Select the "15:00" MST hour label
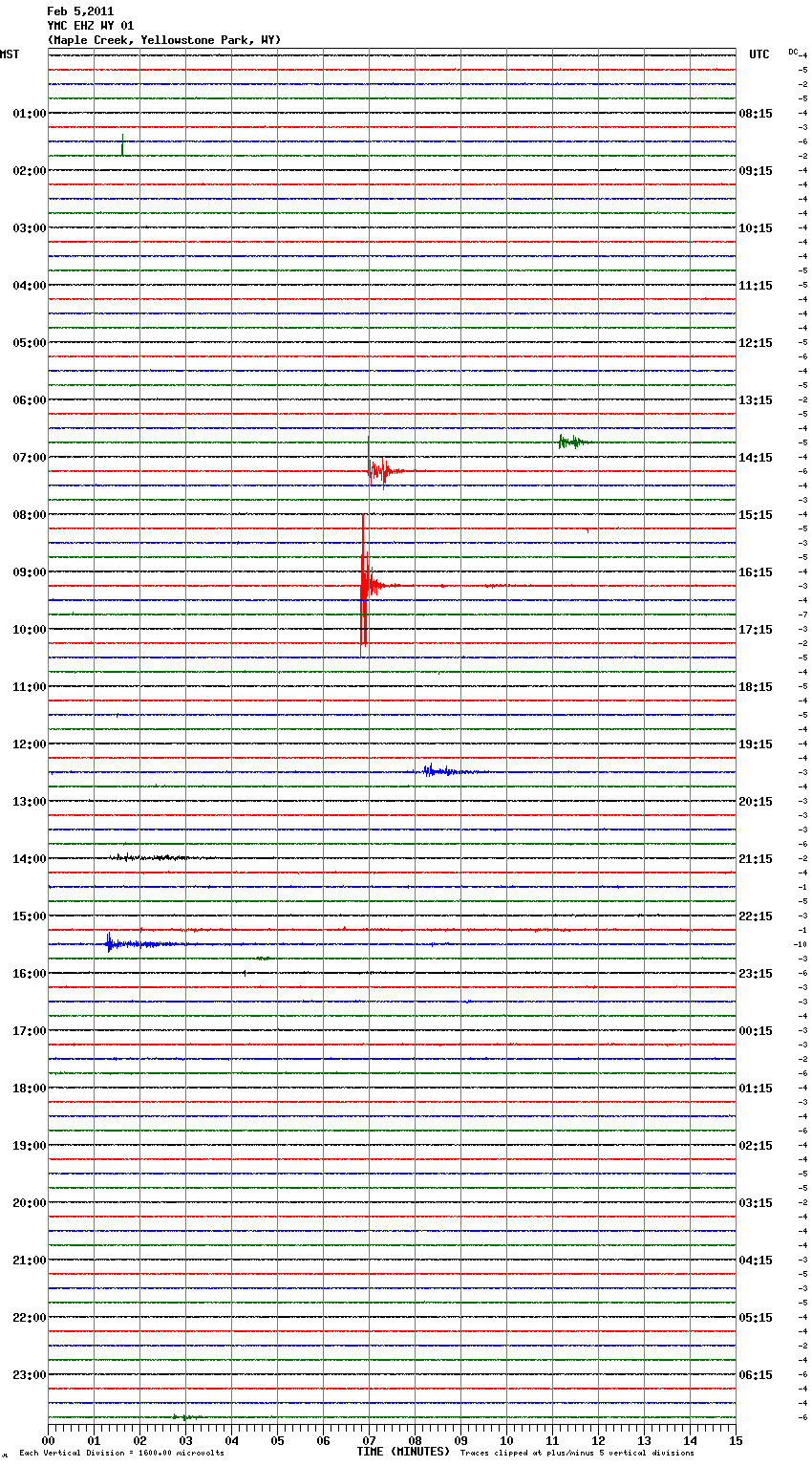 click(29, 916)
